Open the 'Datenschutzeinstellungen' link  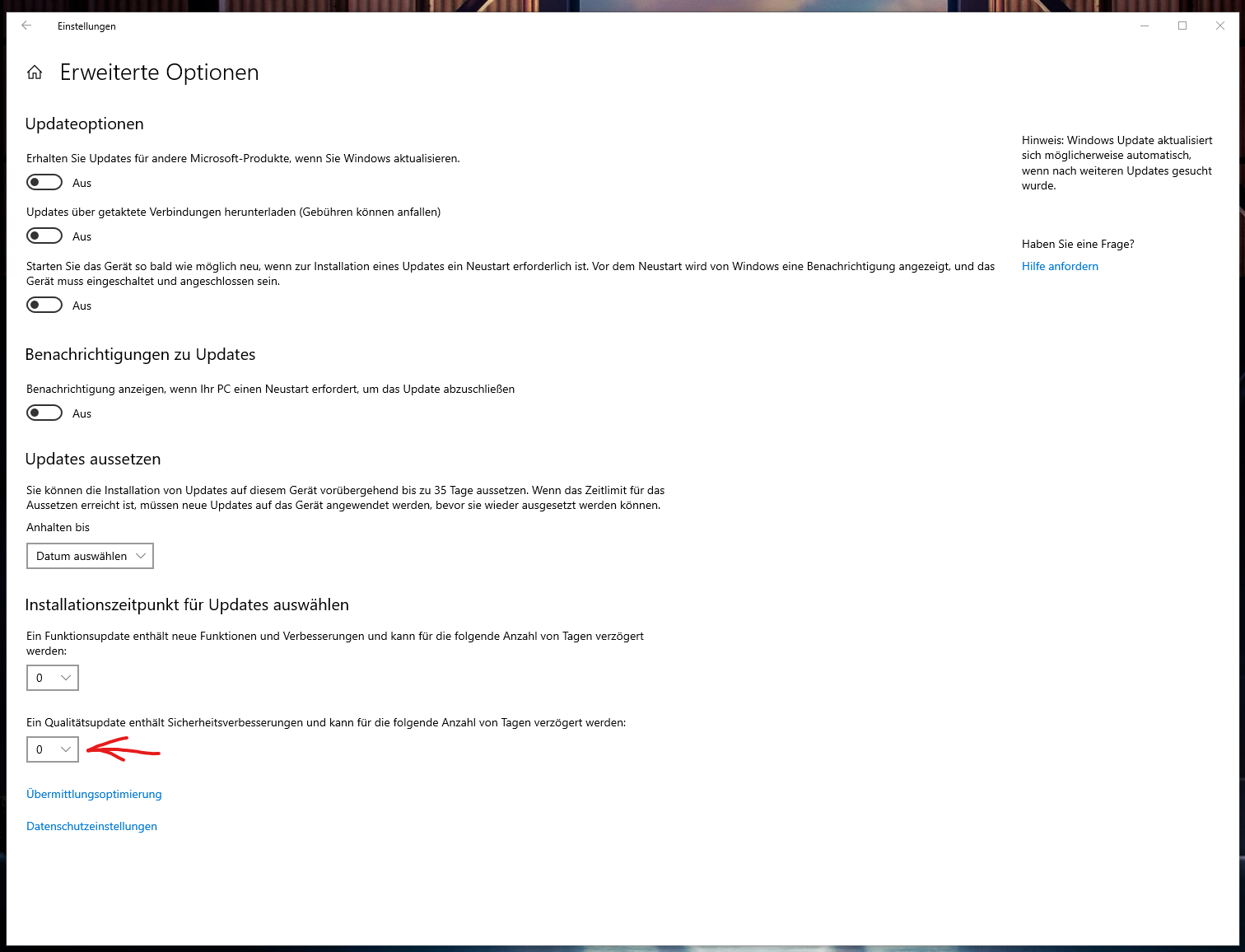coord(91,826)
